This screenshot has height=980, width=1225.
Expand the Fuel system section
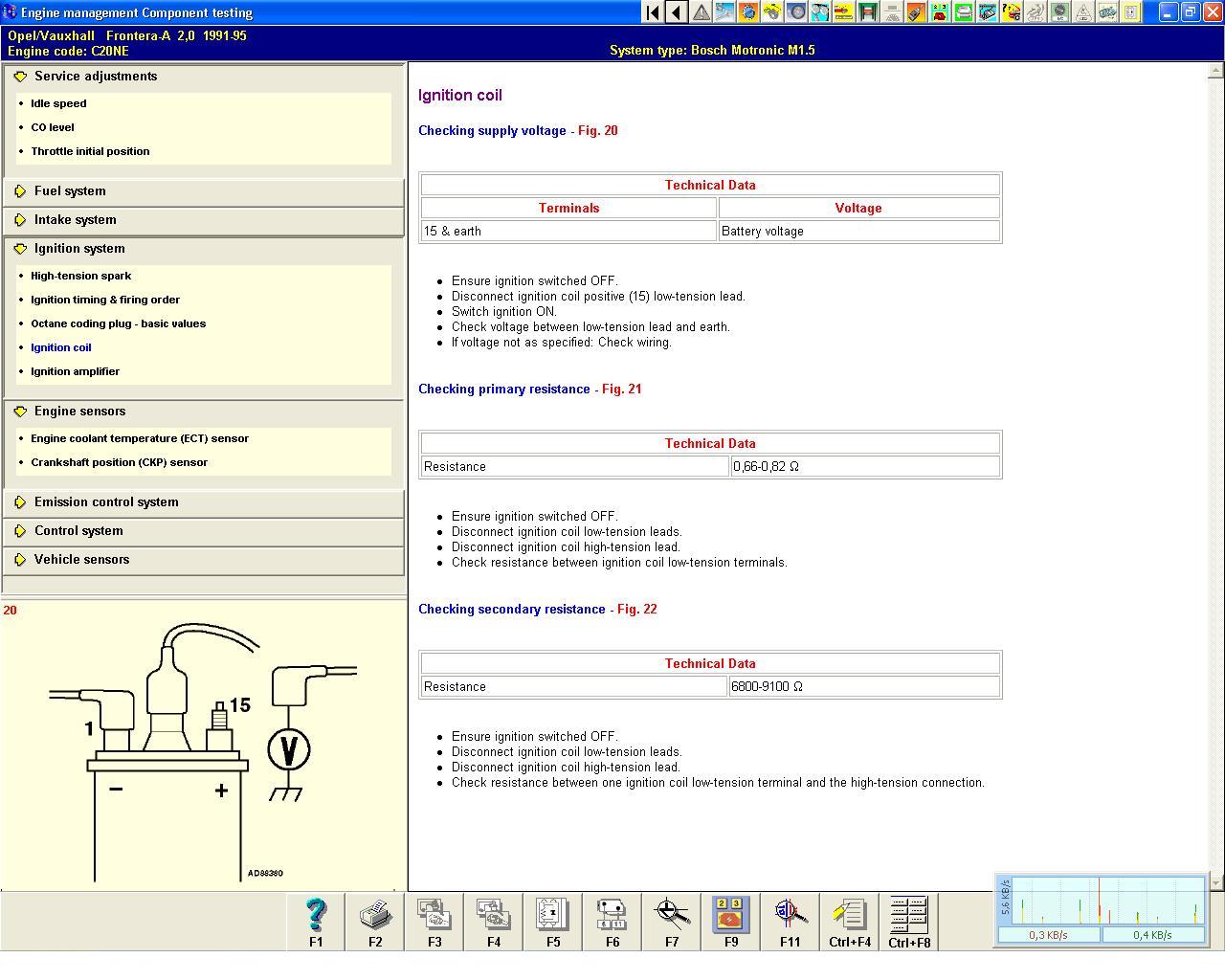[x=70, y=191]
